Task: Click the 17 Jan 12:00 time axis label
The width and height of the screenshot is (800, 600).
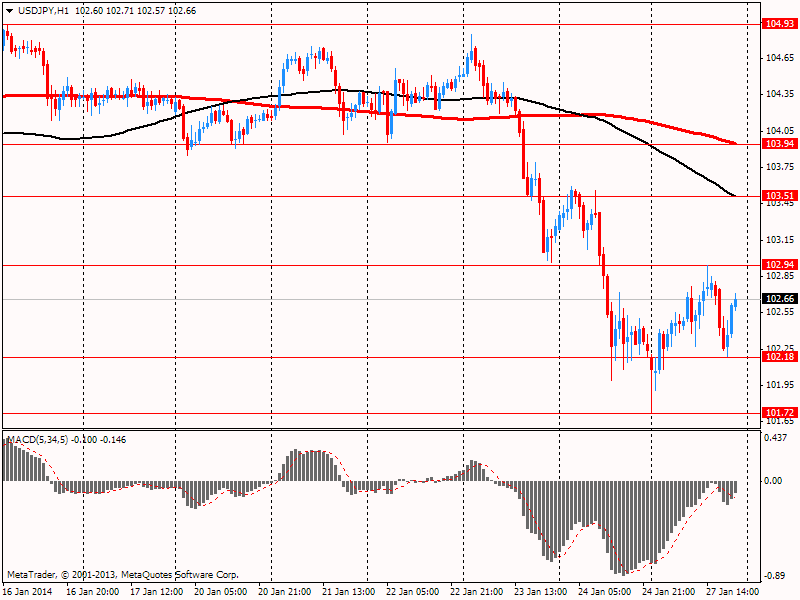Action: coord(157,592)
